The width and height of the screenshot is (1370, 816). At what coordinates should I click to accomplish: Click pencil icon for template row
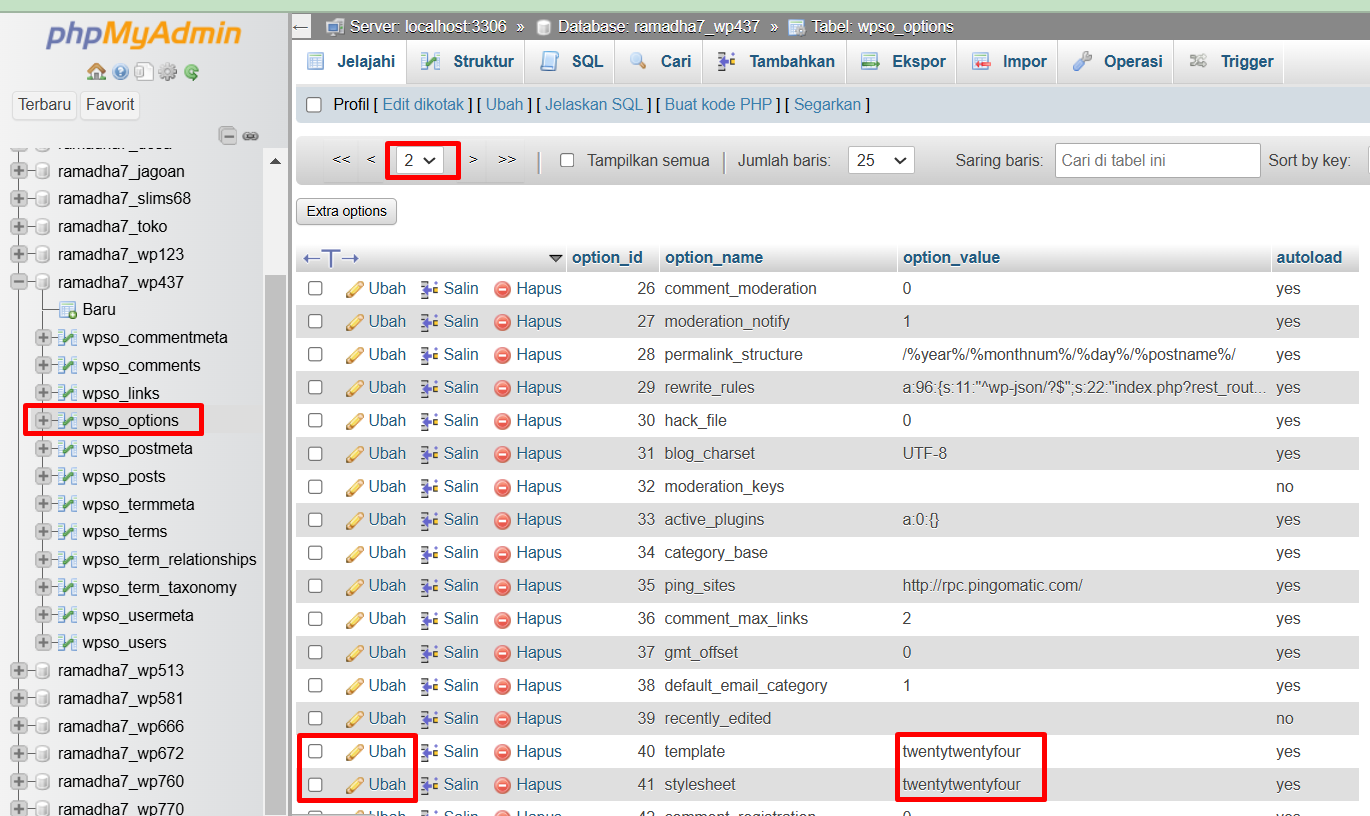click(354, 752)
